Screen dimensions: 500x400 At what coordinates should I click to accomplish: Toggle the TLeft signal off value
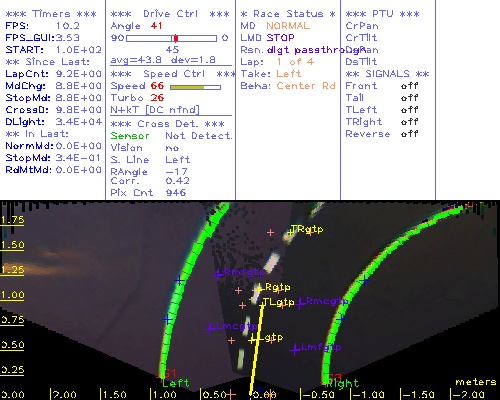[409, 110]
